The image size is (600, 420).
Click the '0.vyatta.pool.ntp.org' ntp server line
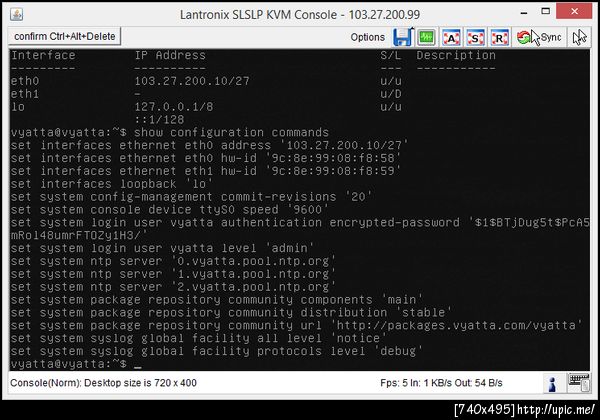point(173,261)
